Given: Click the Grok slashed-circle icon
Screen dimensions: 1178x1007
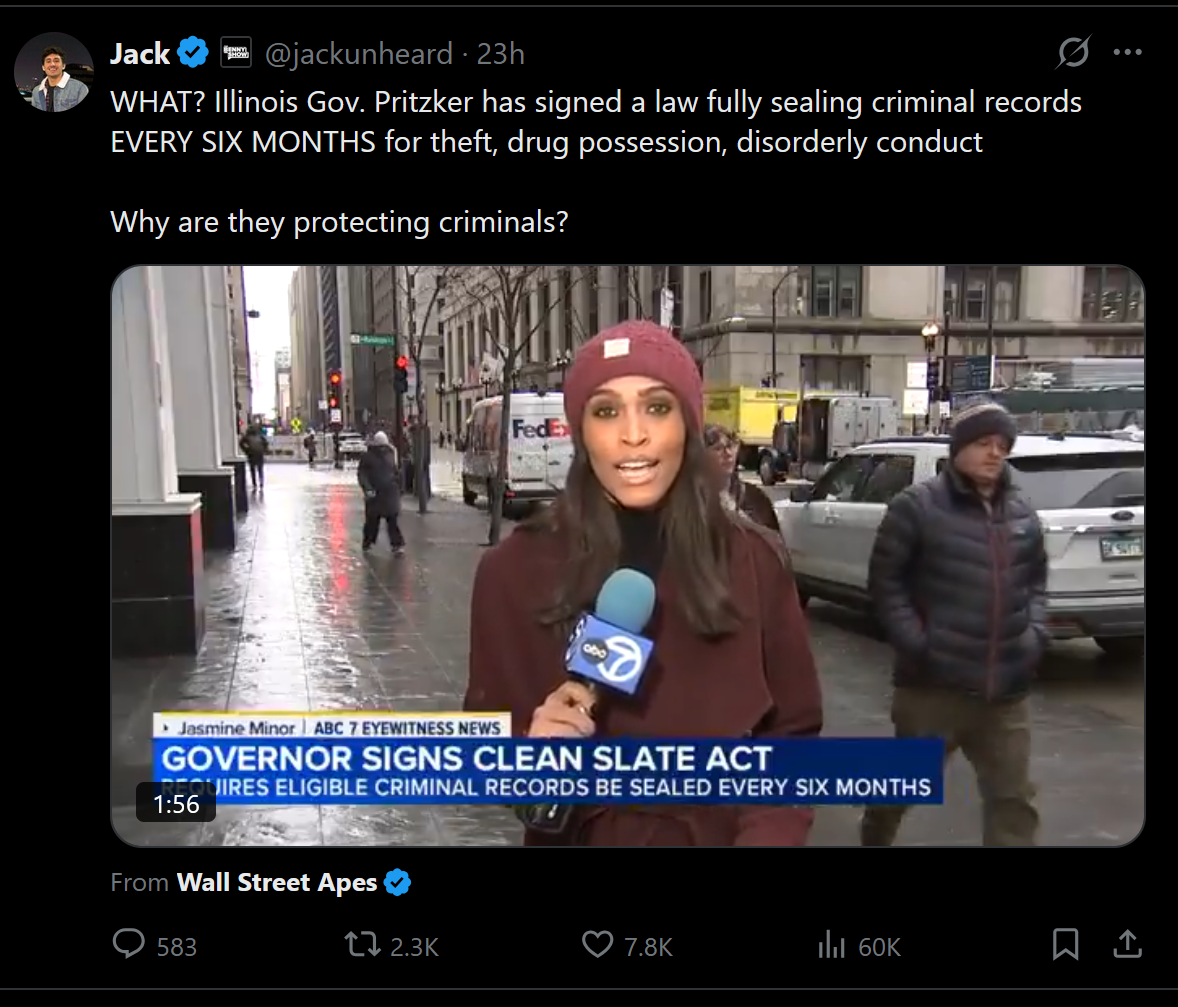Looking at the screenshot, I should (1073, 53).
